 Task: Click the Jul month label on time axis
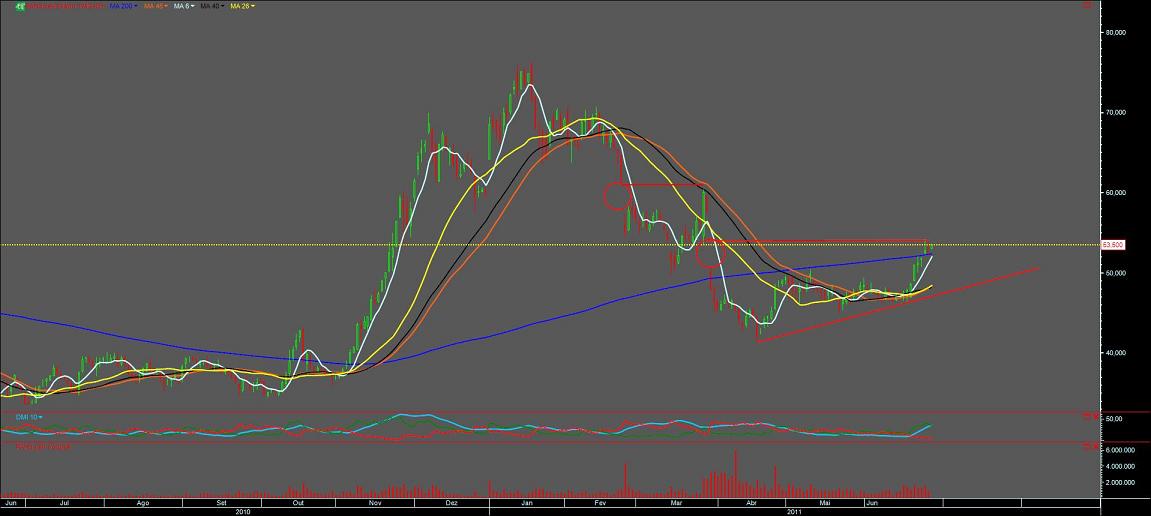64,504
